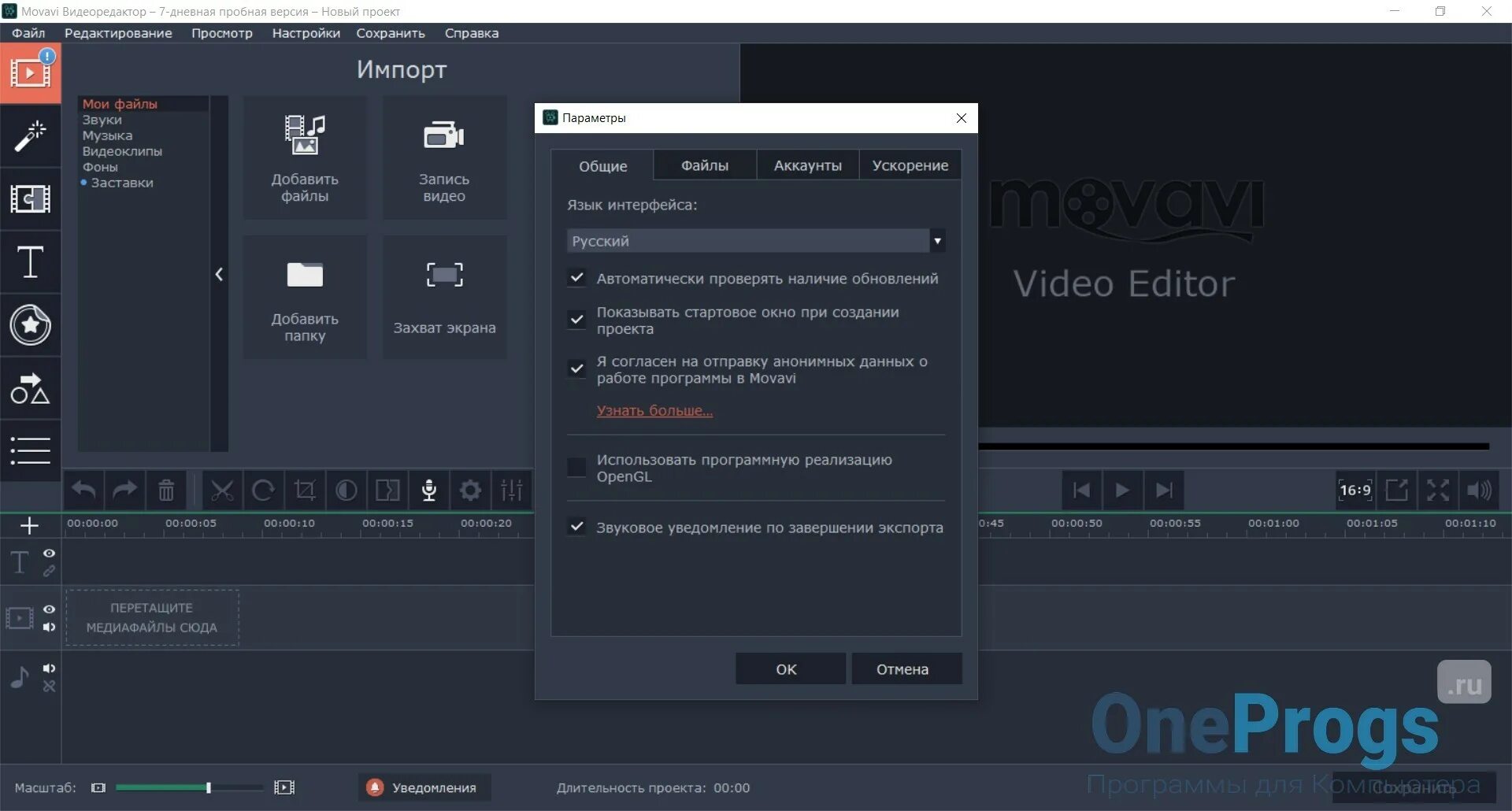Click the zoom-out timeline scale icon
This screenshot has height=811, width=1512.
[98, 787]
